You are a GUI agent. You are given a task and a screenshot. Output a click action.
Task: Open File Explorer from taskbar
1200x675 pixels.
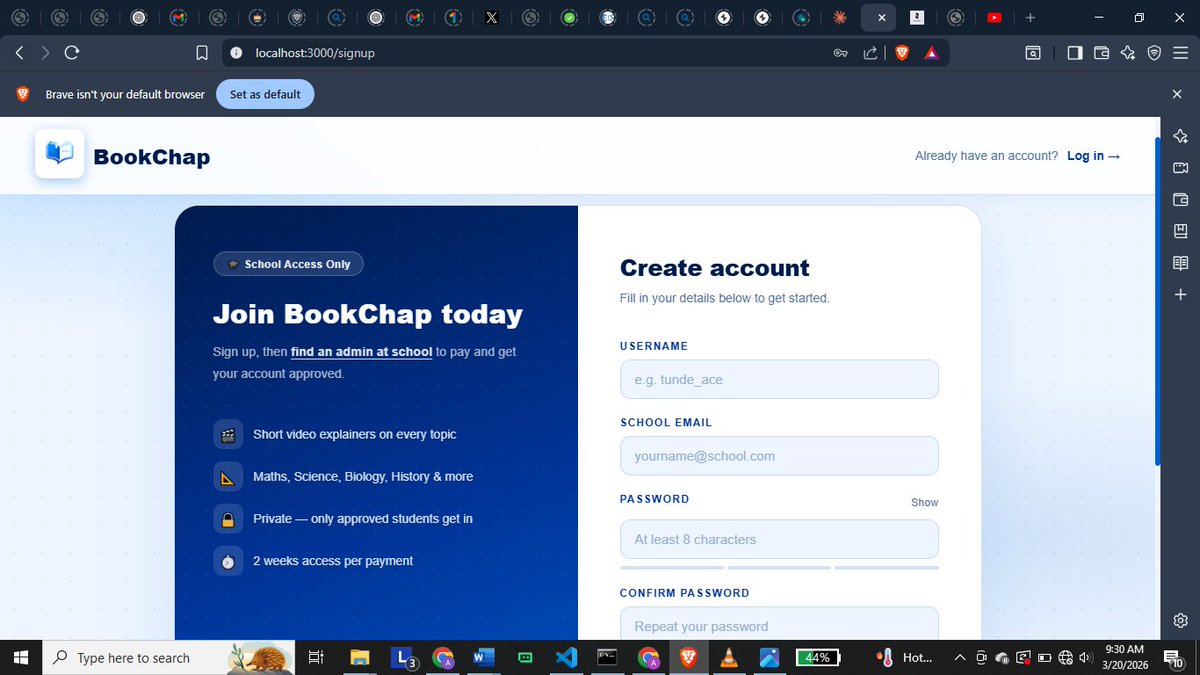(x=360, y=657)
